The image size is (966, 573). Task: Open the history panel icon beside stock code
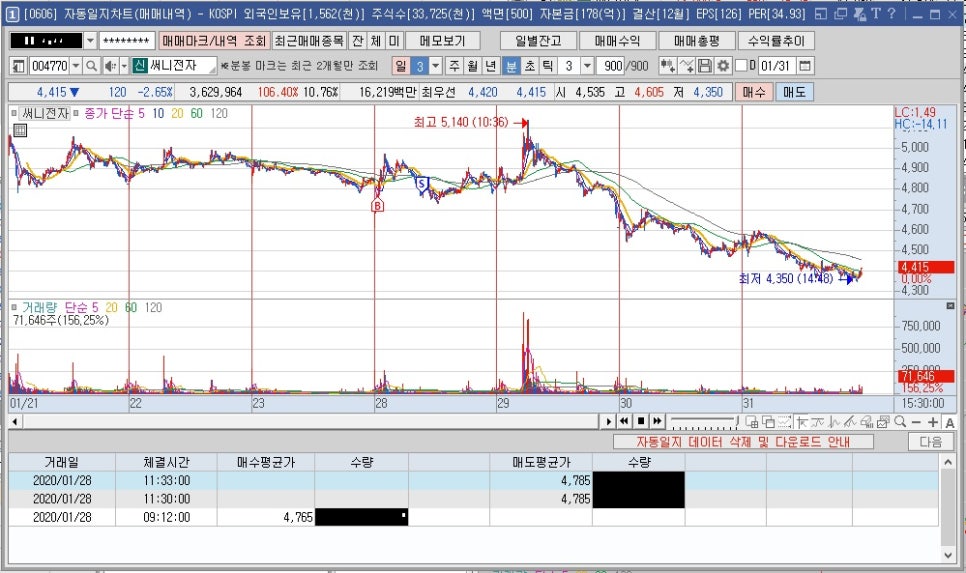[18, 66]
